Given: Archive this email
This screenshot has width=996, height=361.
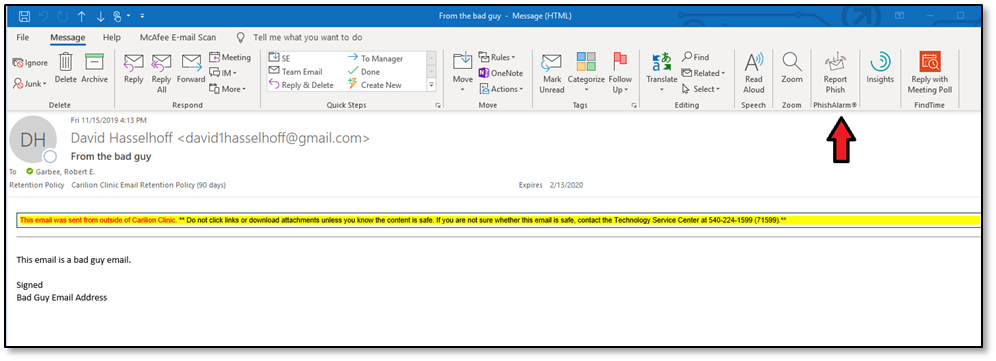Looking at the screenshot, I should (x=94, y=68).
